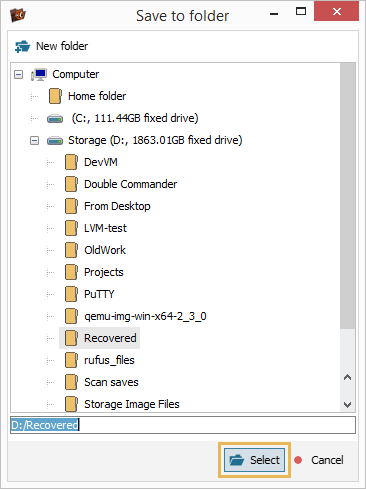Select the Scan saves folder name
This screenshot has height=489, width=366.
click(111, 382)
